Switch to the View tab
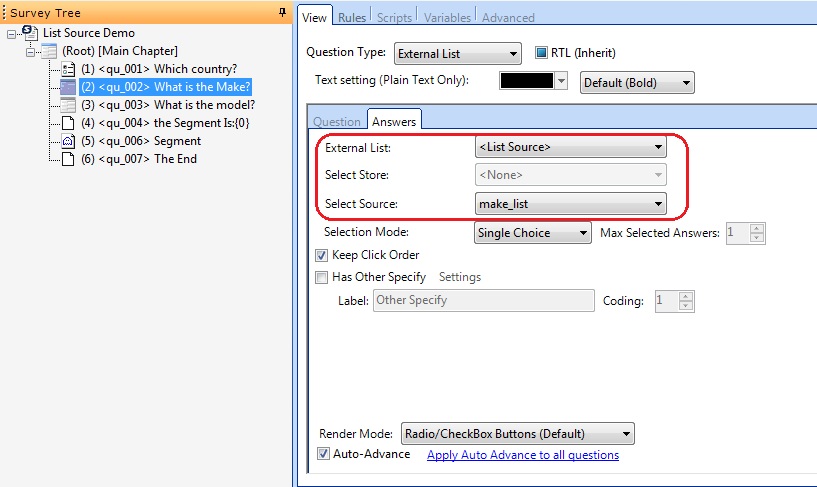This screenshot has height=487, width=817. (314, 17)
